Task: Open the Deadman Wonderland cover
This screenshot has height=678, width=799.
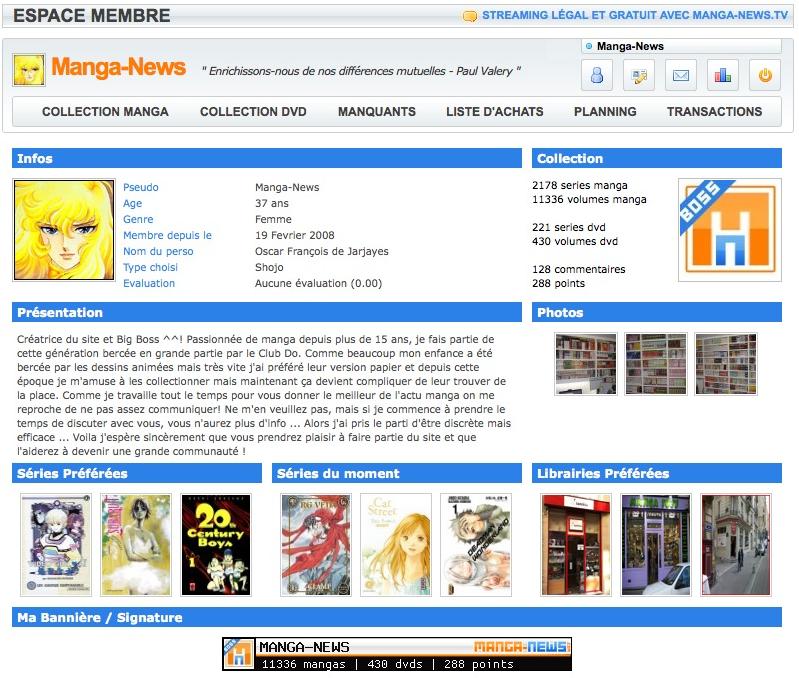Action: pos(476,545)
